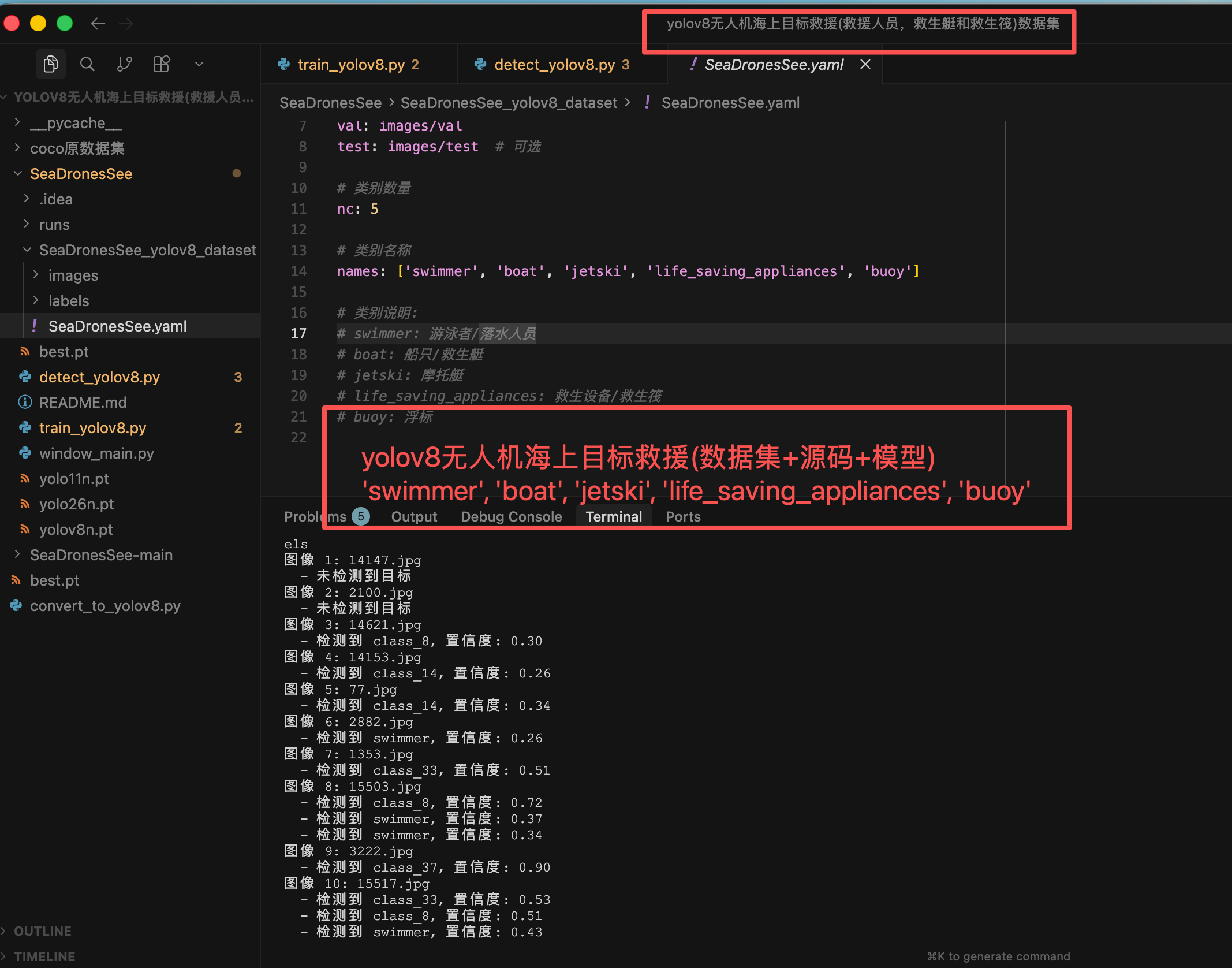Expand the runs folder
Screen dimensions: 1232x968
pyautogui.click(x=54, y=225)
